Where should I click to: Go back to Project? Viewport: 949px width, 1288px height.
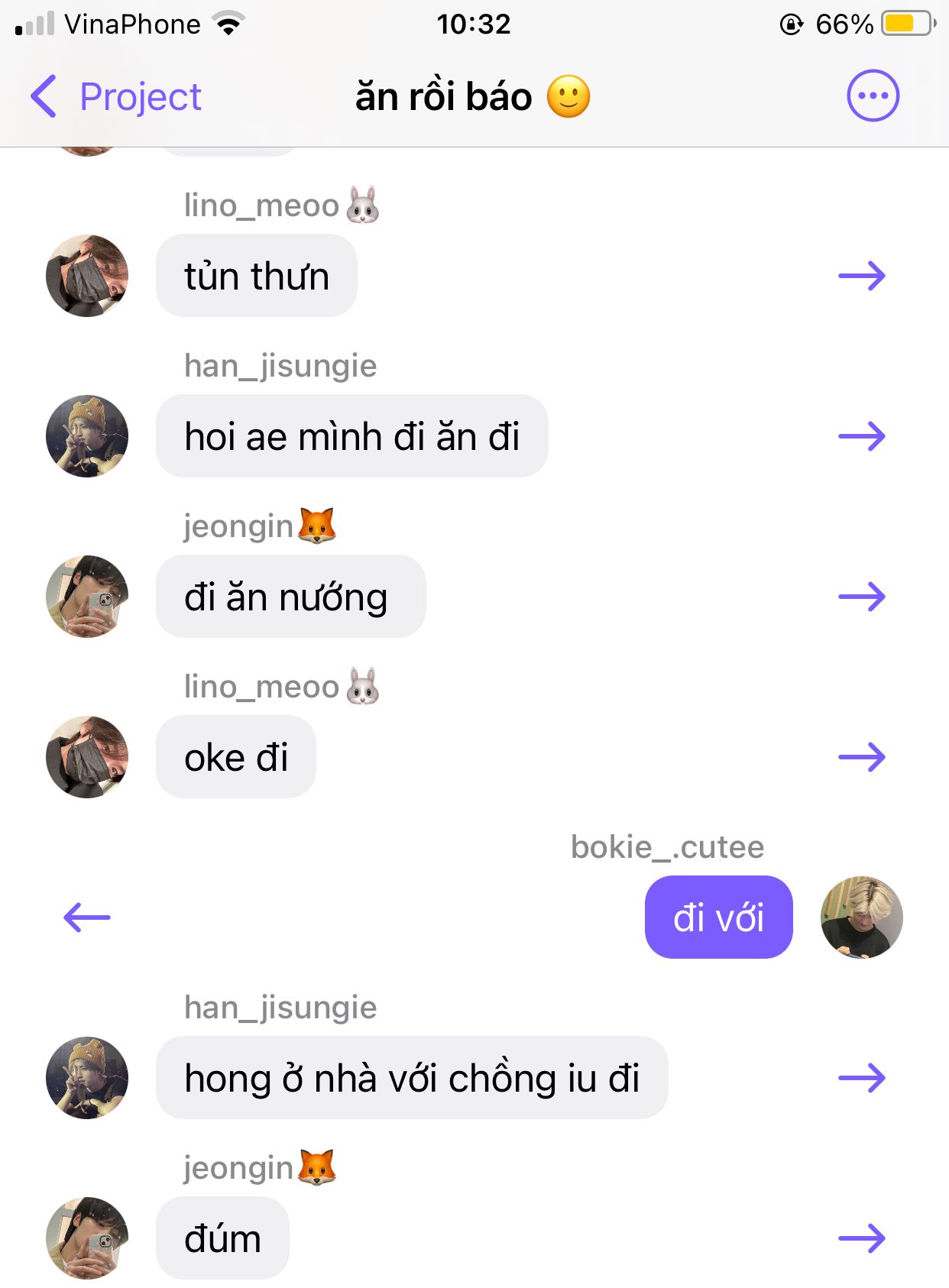[115, 97]
